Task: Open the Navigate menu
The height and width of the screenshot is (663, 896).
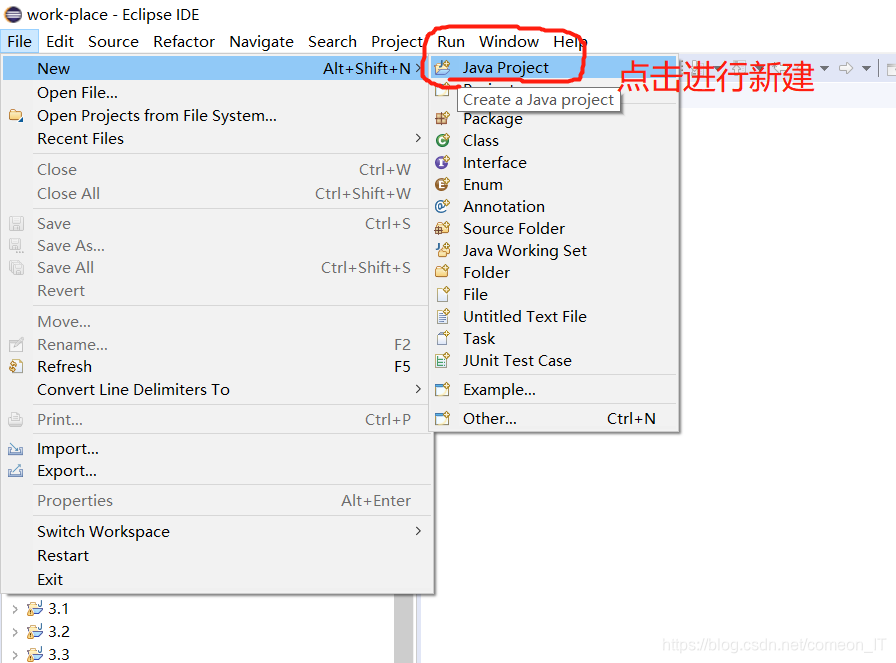Action: coord(261,42)
